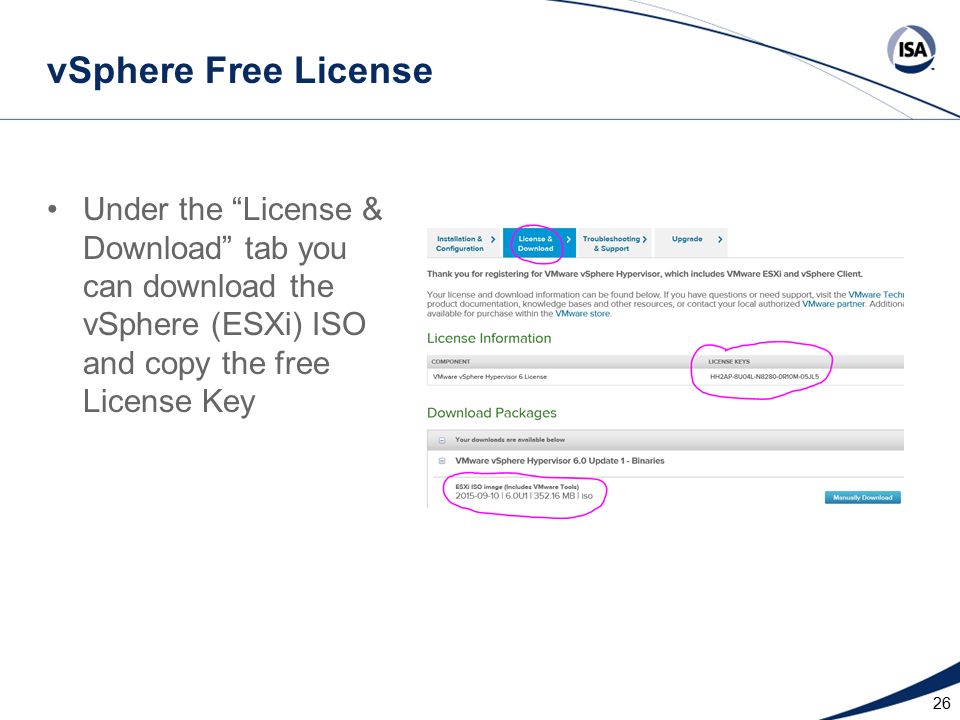Click the LICENSE KEYS column header
This screenshot has width=960, height=720.
click(x=729, y=362)
